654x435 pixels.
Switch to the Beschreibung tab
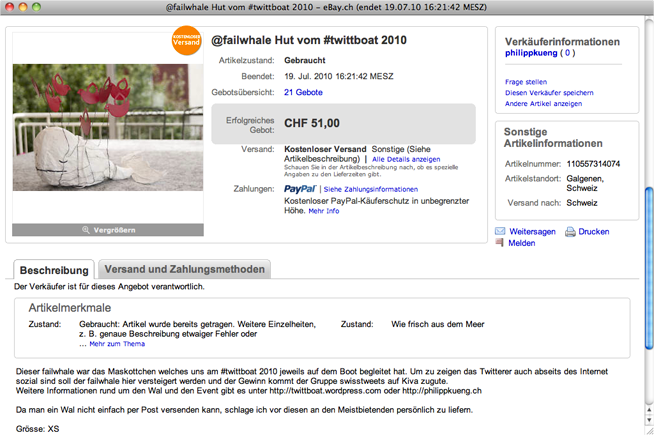[x=54, y=269]
